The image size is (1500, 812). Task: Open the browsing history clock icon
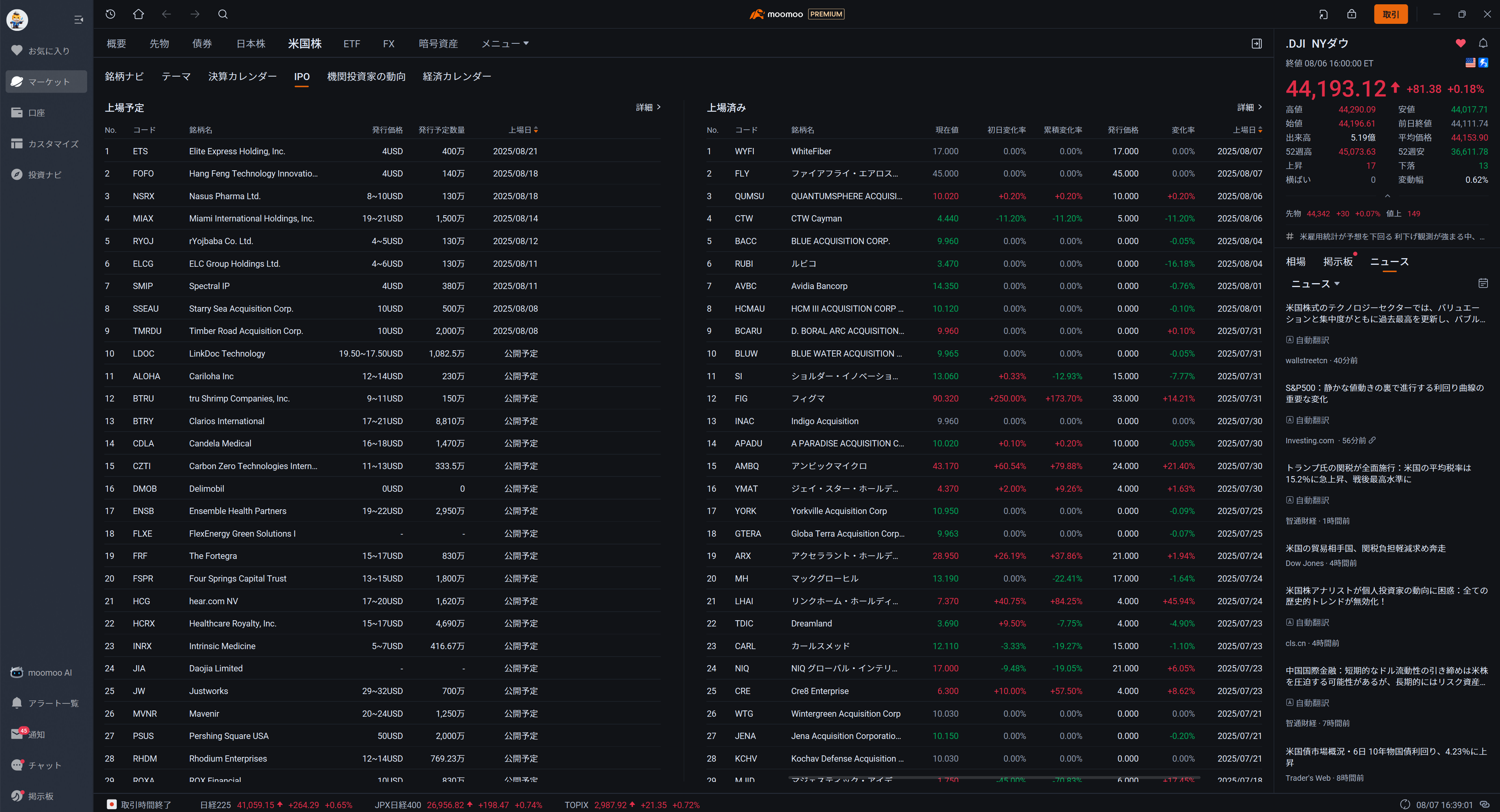tap(110, 14)
